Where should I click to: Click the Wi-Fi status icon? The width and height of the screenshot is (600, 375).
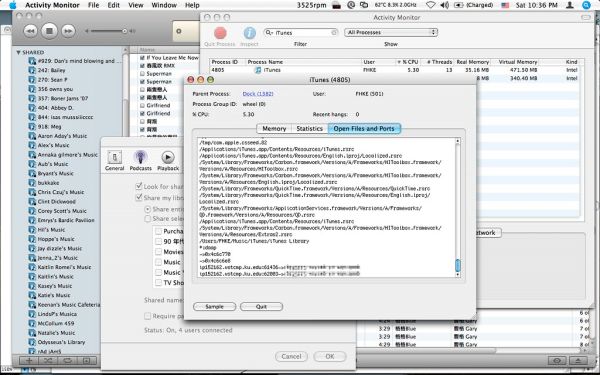(430, 5)
